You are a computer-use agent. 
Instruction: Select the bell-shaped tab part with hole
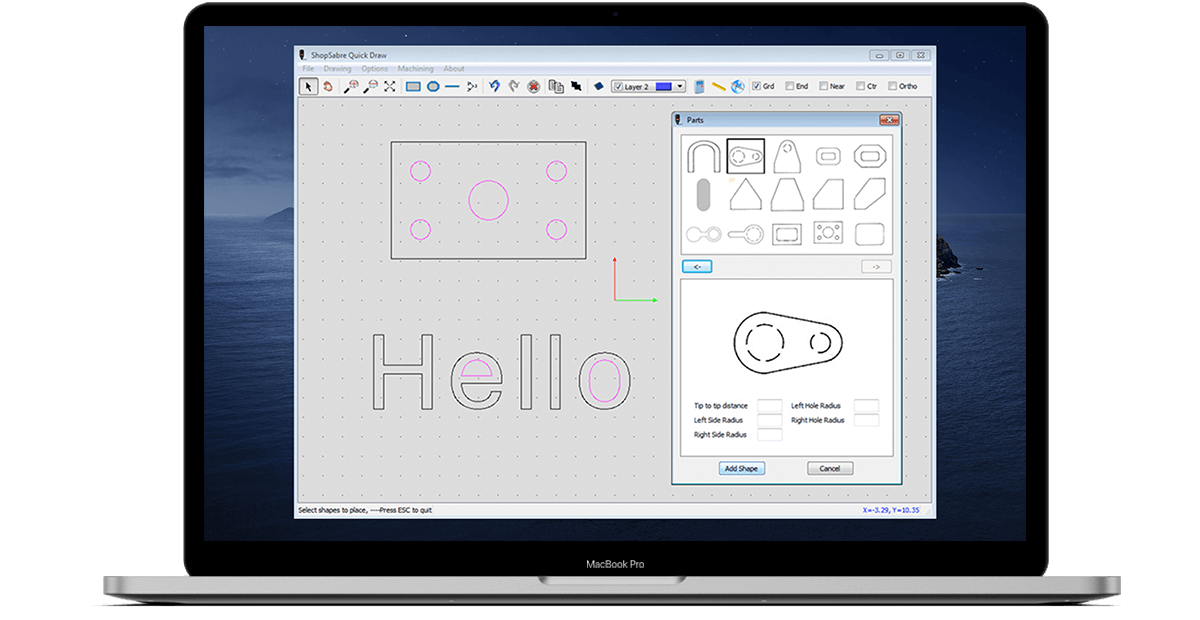point(789,156)
